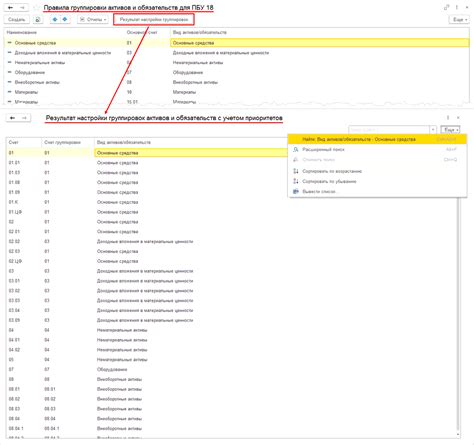Click the forward arrow in the lower window

click(x=24, y=118)
